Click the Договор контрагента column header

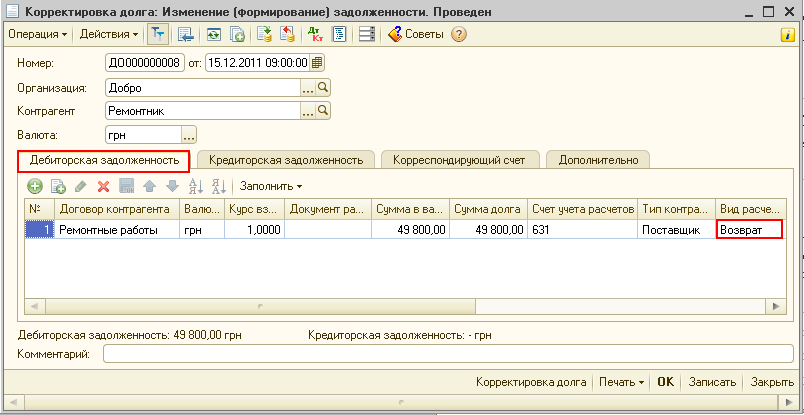coord(116,209)
